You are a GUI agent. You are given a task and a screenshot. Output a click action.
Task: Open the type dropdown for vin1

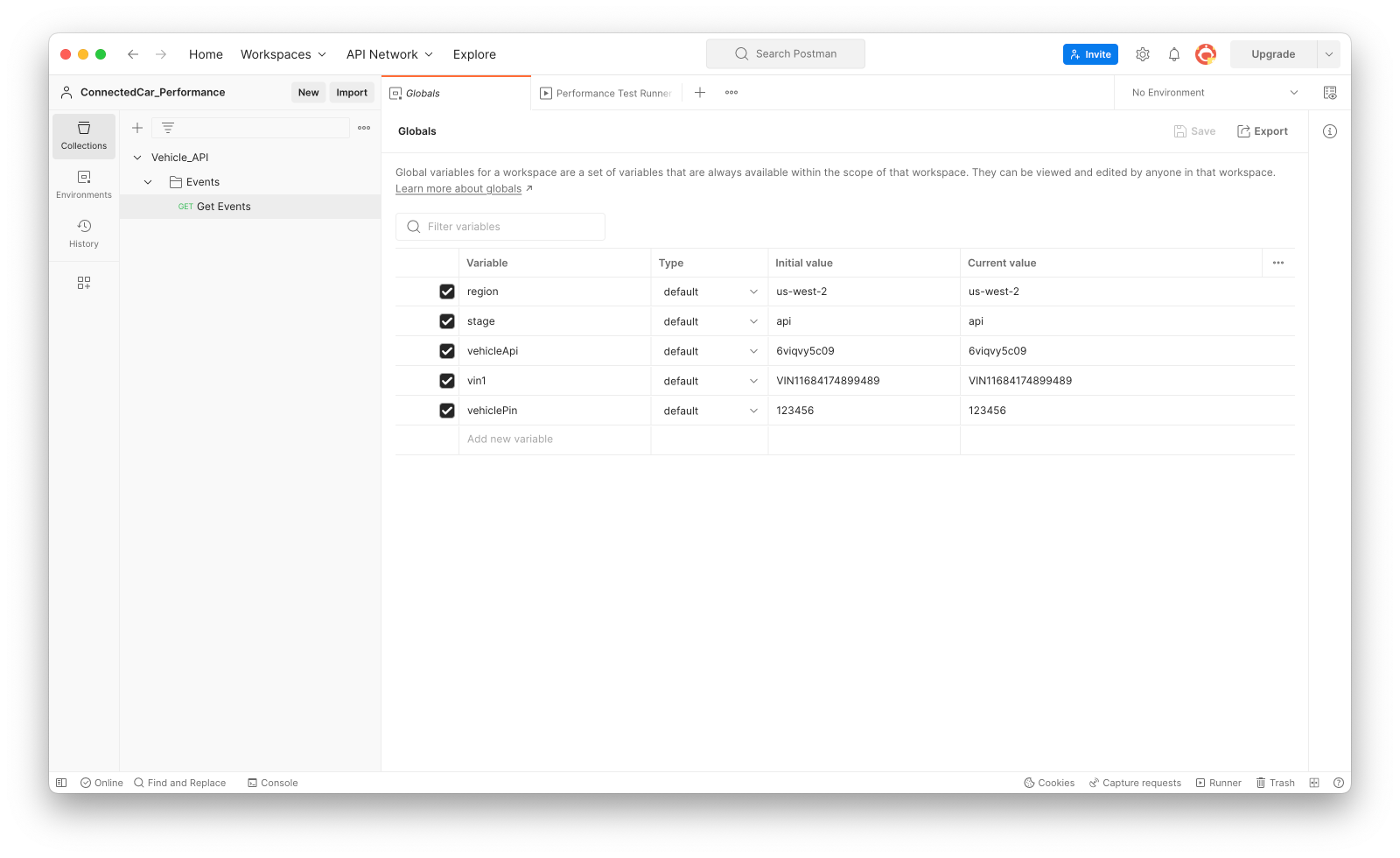pyautogui.click(x=710, y=381)
